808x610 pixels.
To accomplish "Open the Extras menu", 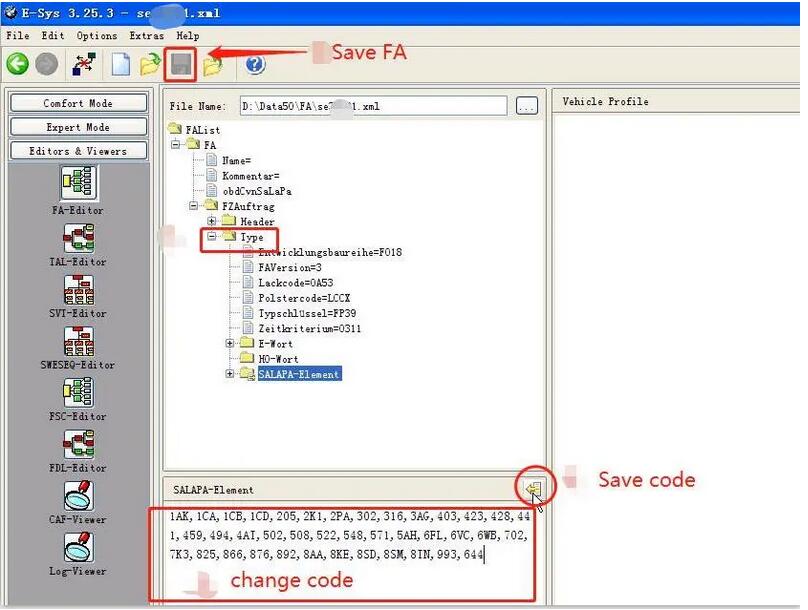I will [x=146, y=36].
